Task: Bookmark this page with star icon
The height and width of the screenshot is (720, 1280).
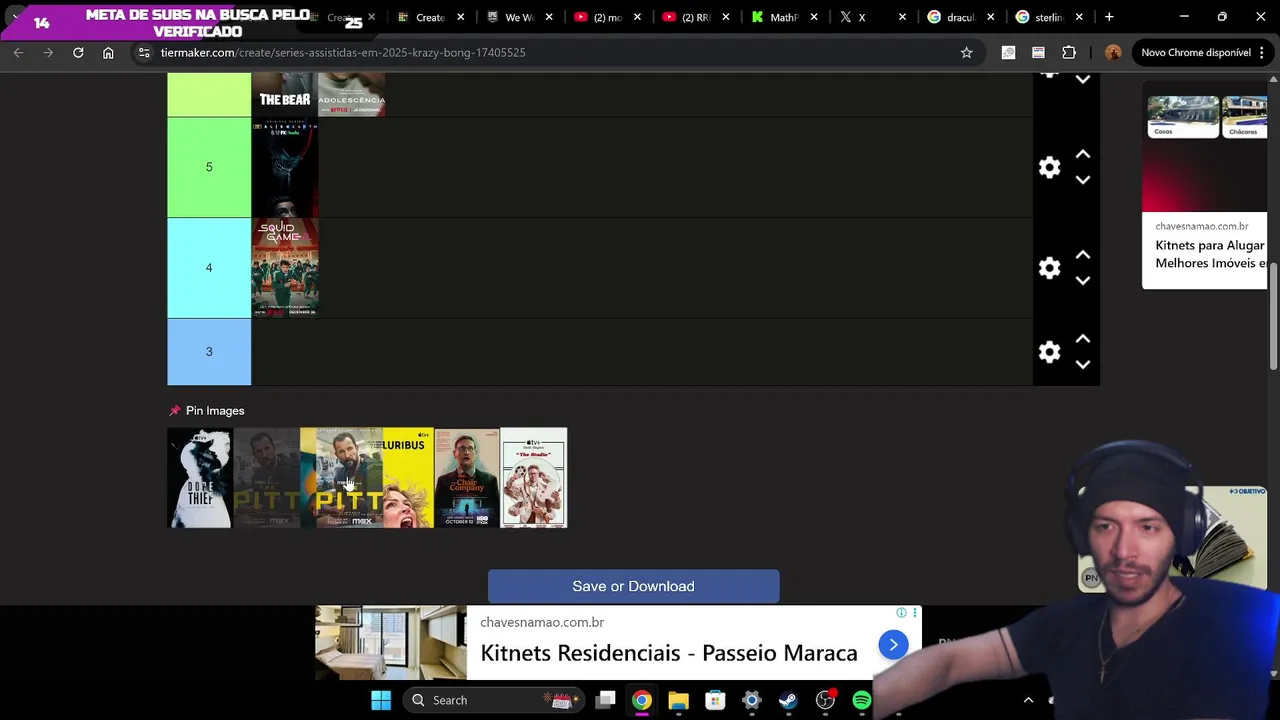Action: tap(966, 52)
